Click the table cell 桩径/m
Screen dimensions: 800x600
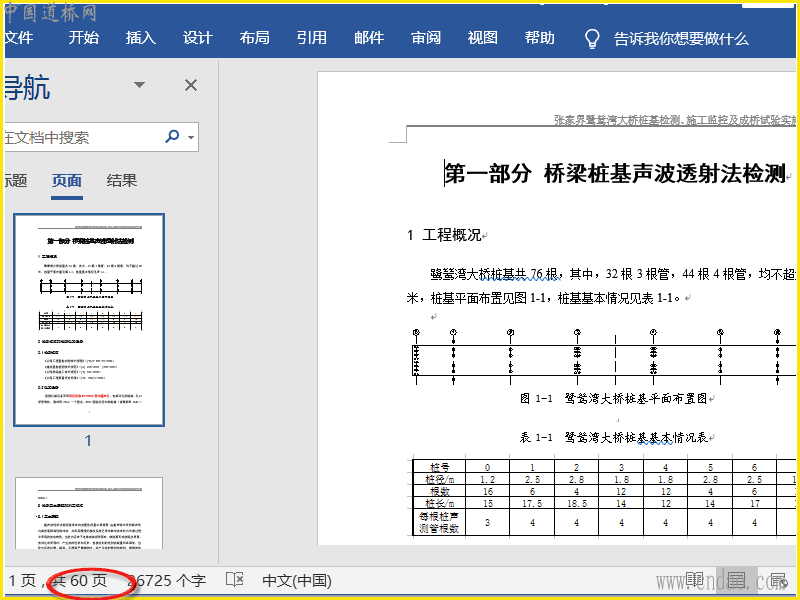(440, 479)
